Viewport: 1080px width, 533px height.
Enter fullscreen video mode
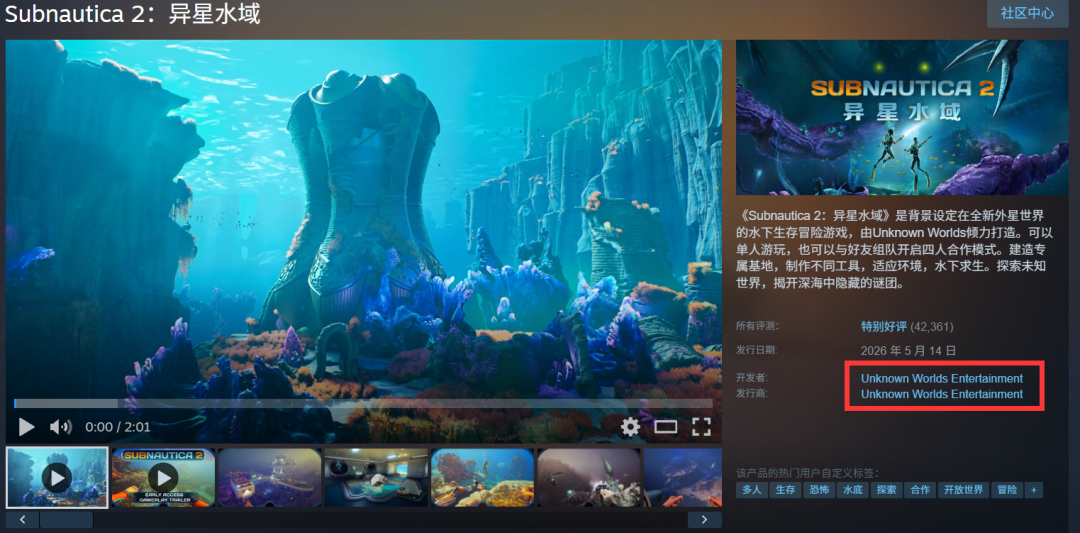coord(701,427)
